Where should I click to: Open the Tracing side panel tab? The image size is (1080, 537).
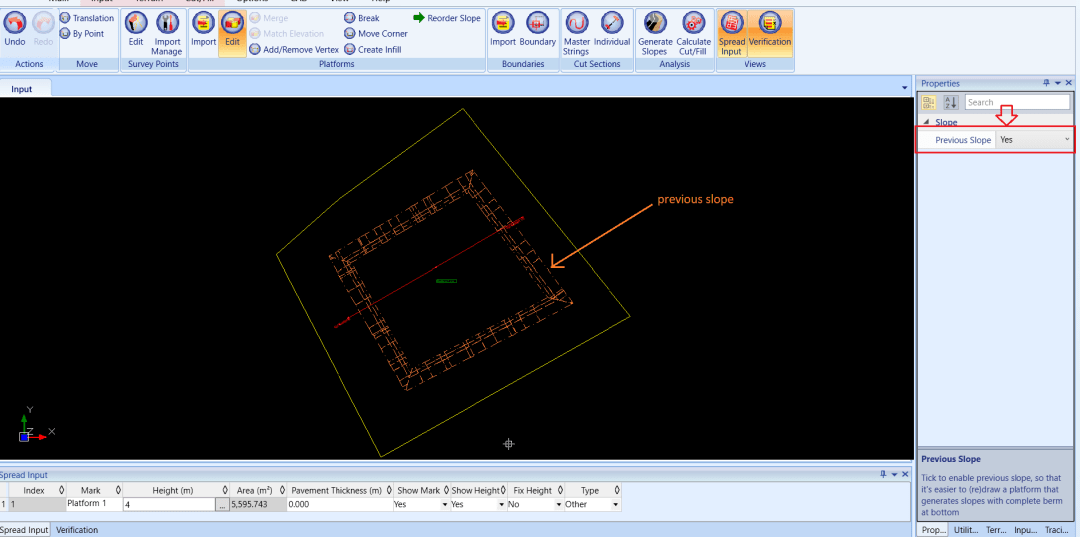1057,530
